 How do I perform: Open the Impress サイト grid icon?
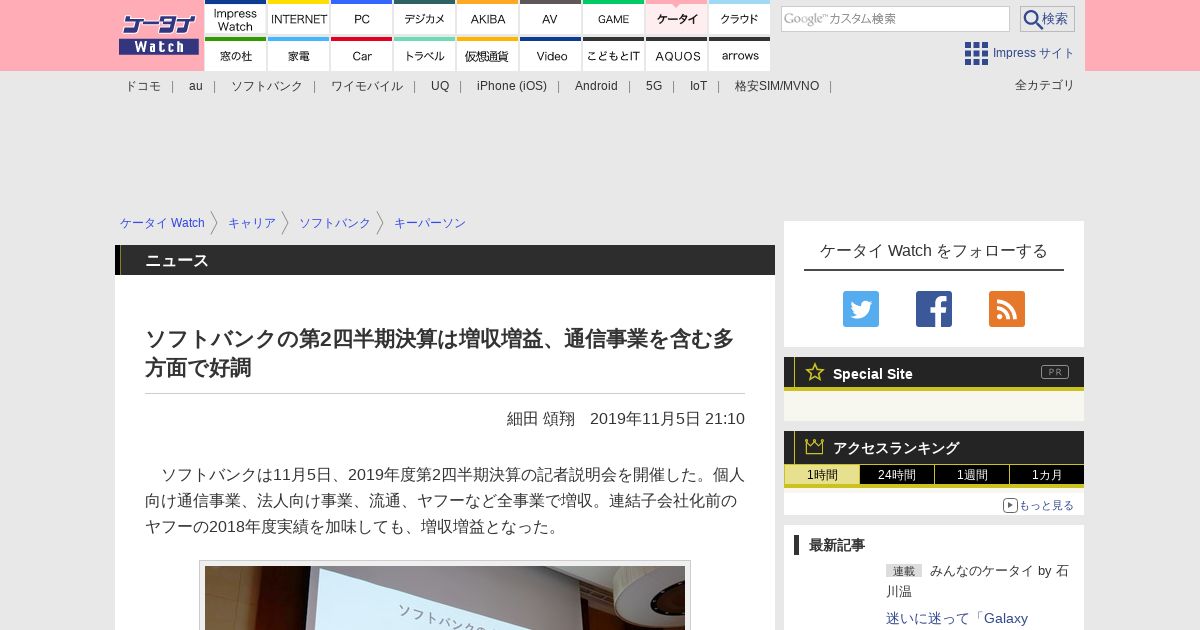976,53
